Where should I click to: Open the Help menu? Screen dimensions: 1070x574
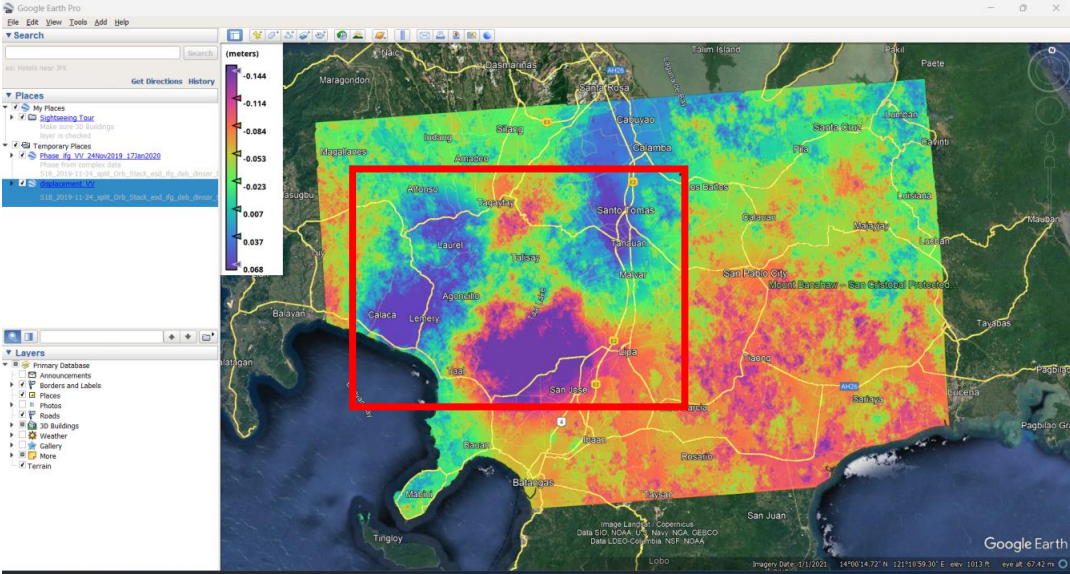[121, 22]
